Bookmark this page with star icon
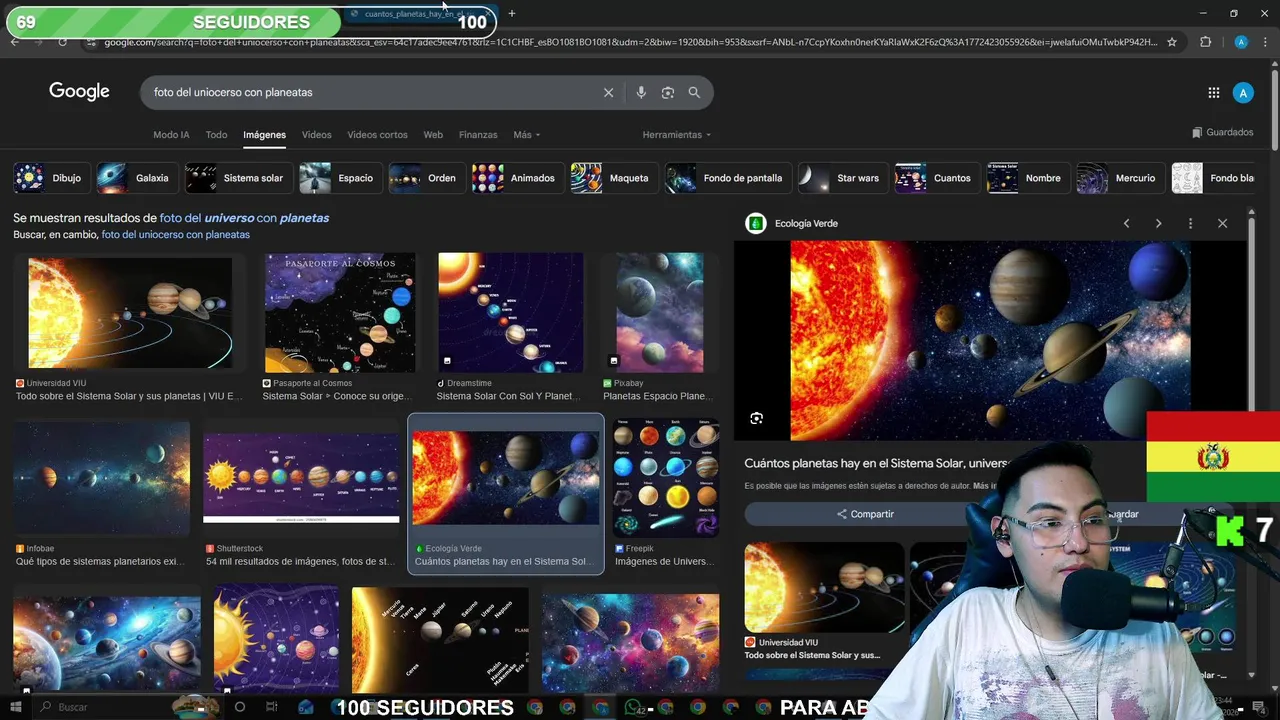The height and width of the screenshot is (720, 1280). click(1172, 42)
